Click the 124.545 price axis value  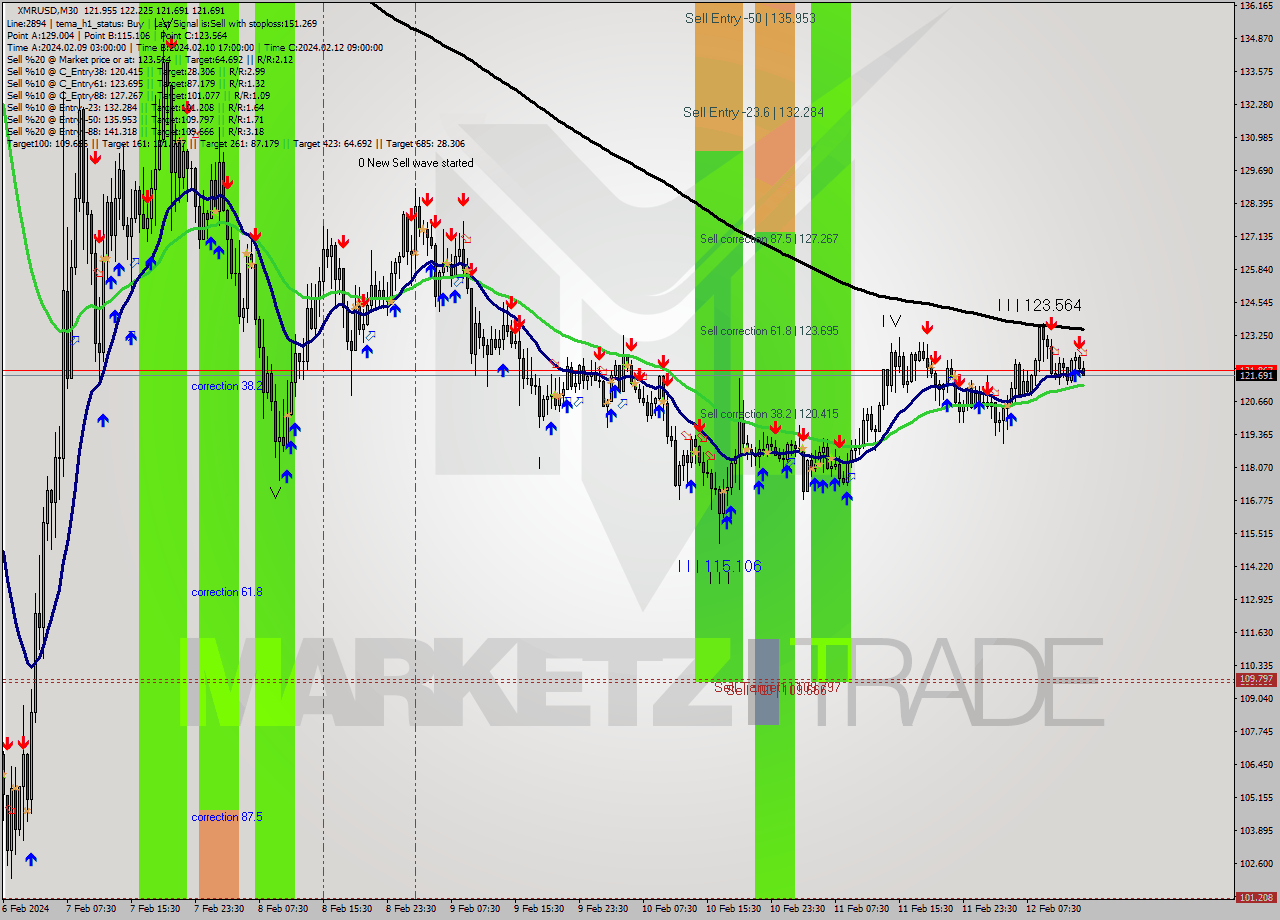pyautogui.click(x=1257, y=303)
